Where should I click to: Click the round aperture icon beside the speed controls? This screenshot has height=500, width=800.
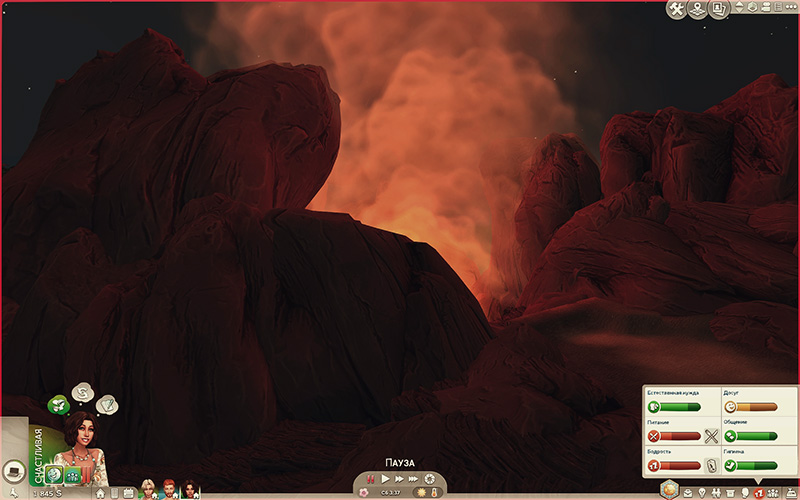[430, 479]
